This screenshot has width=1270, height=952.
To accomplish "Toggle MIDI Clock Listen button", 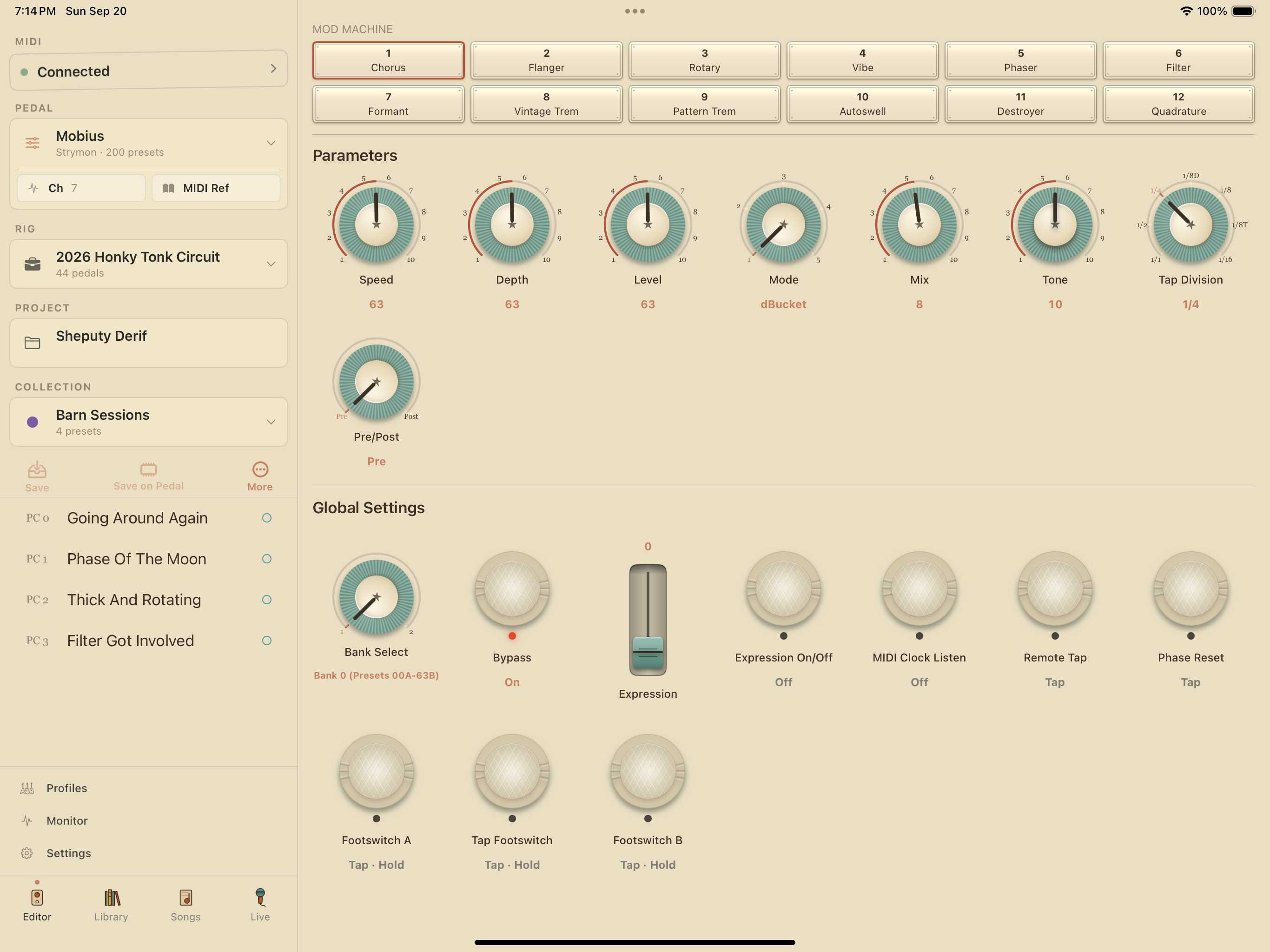I will point(919,589).
